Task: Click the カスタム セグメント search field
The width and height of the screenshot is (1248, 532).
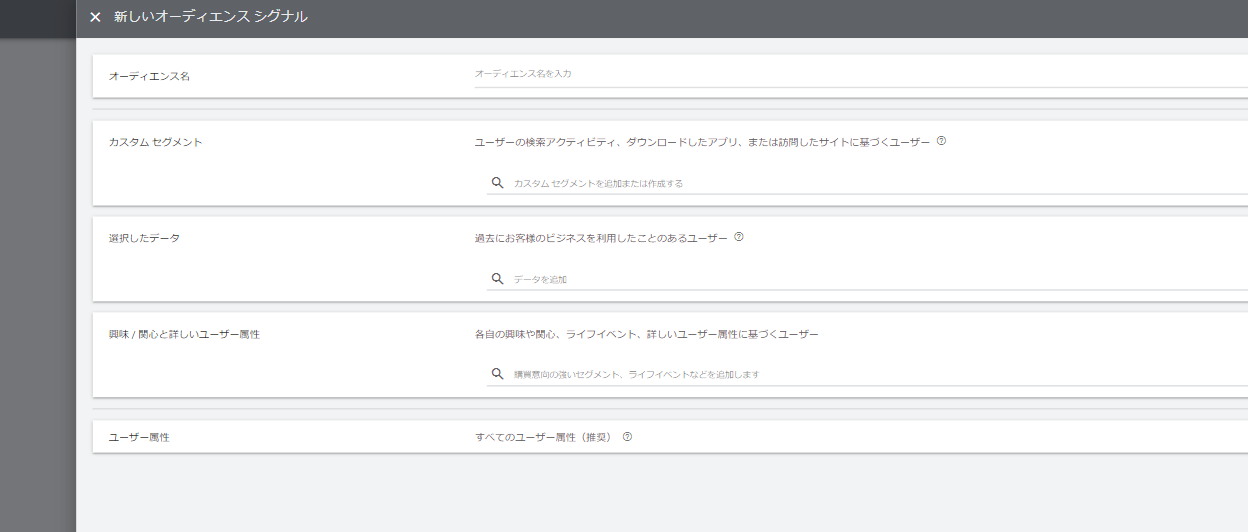Action: [x=867, y=183]
